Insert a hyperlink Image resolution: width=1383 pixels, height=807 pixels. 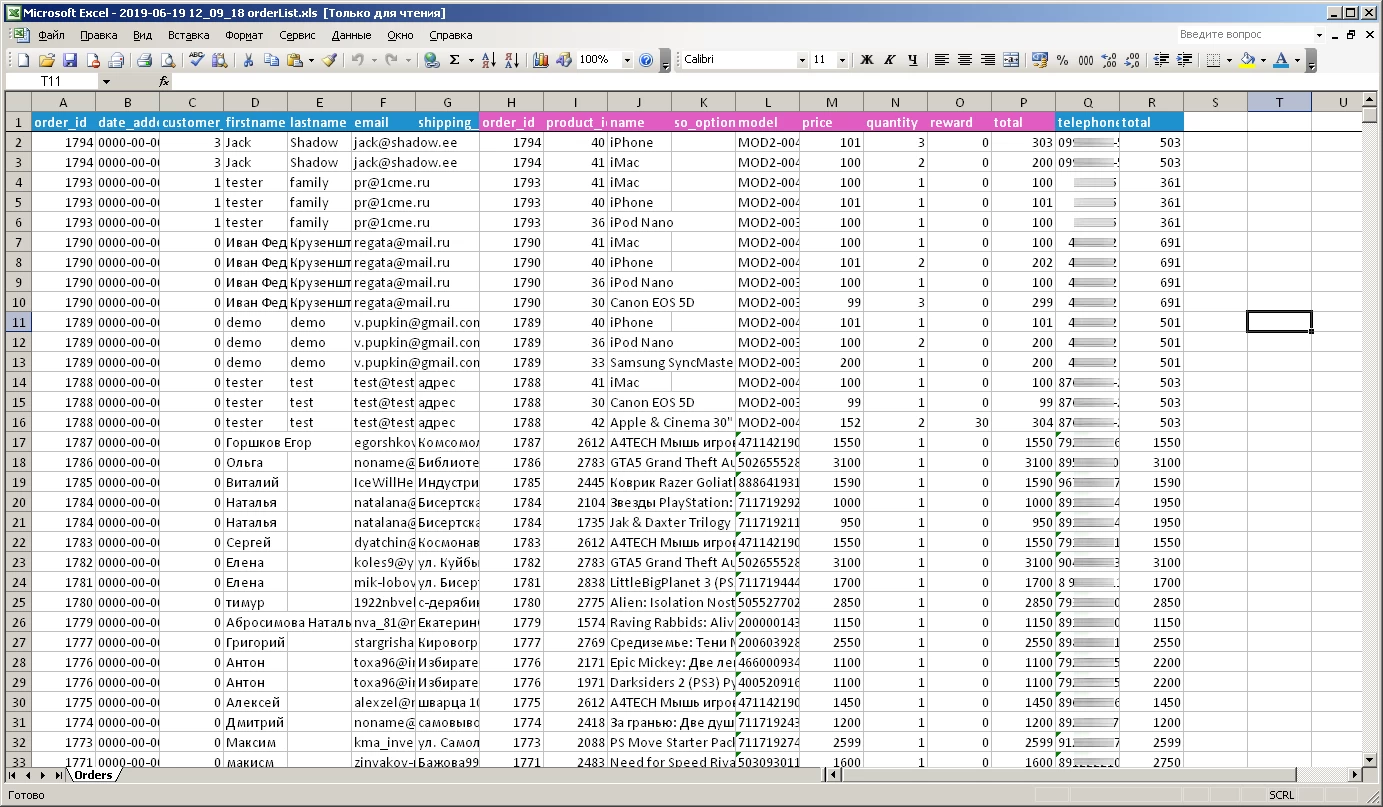[x=432, y=60]
